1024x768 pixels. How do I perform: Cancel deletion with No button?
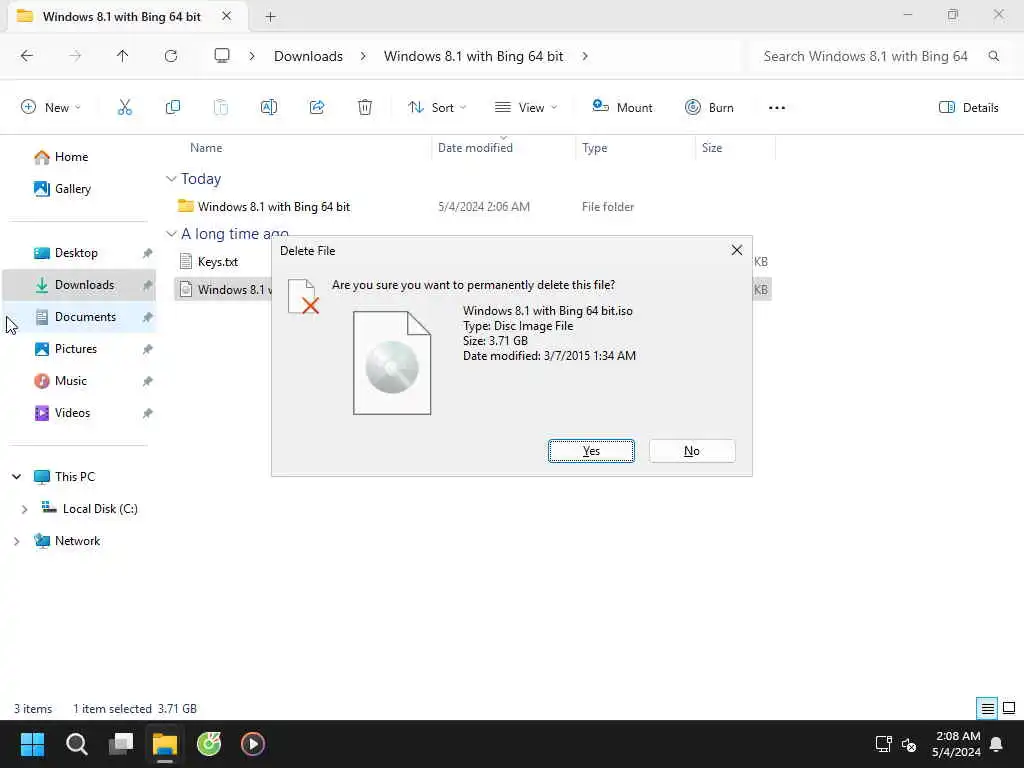692,451
